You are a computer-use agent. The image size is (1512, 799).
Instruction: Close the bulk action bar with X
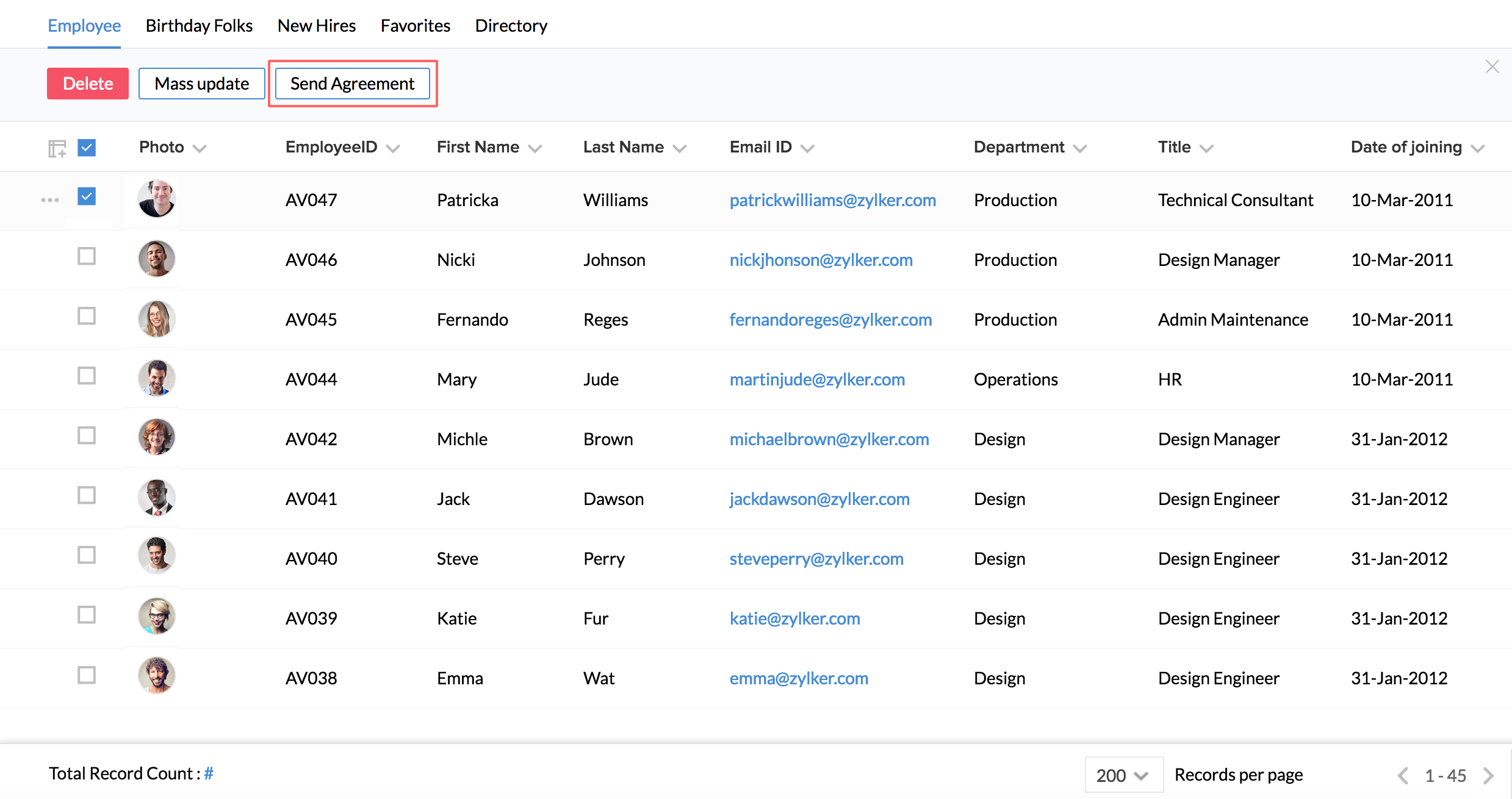(1492, 66)
